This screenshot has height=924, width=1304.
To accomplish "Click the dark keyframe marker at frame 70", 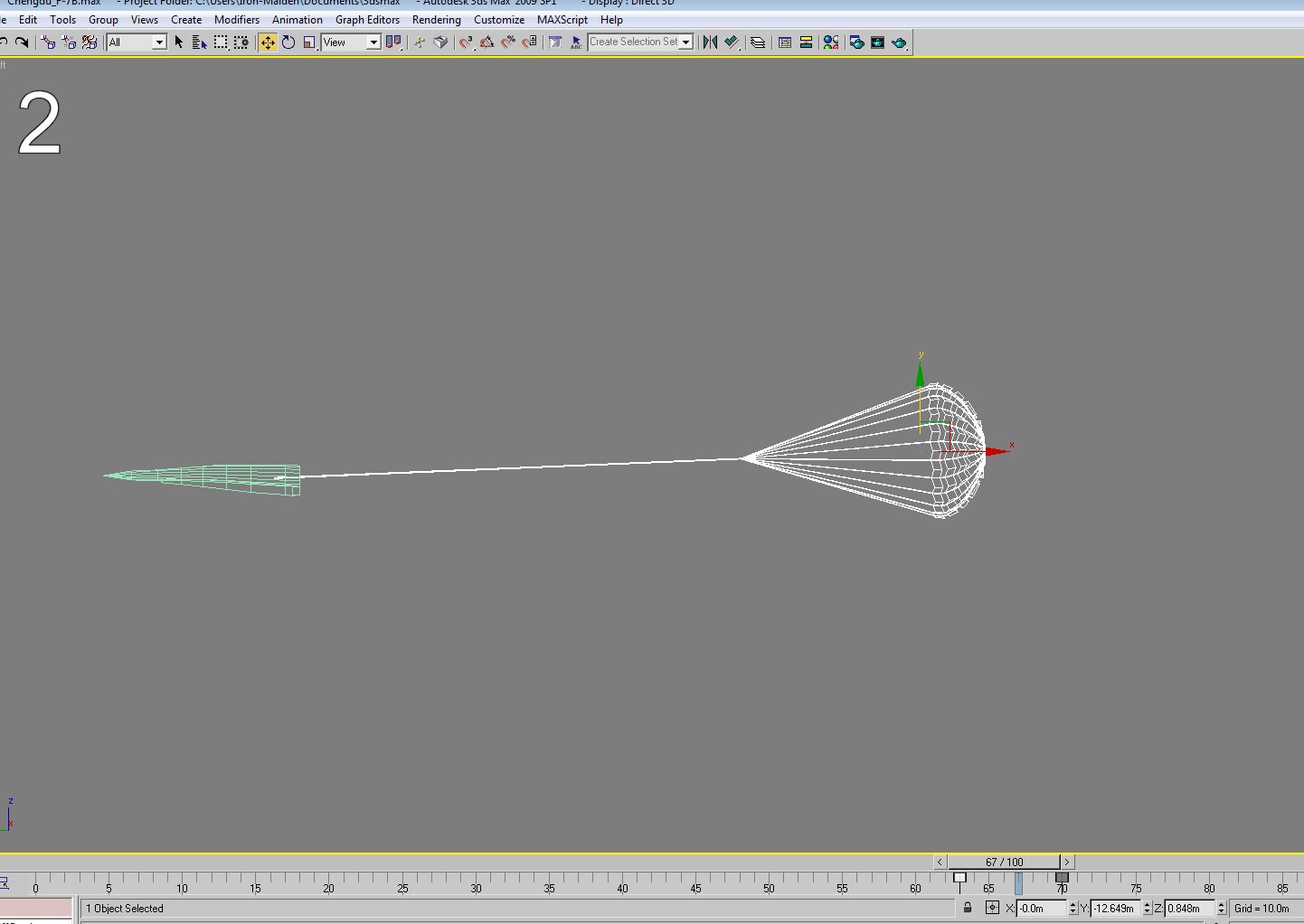I will point(1062,877).
